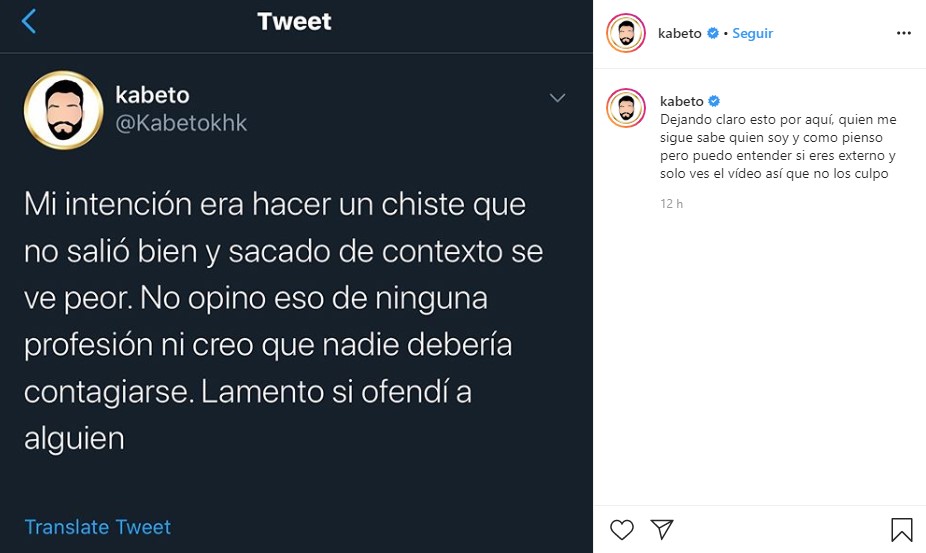Click the kabeto username above the caption
This screenshot has width=926, height=553.
[x=682, y=101]
